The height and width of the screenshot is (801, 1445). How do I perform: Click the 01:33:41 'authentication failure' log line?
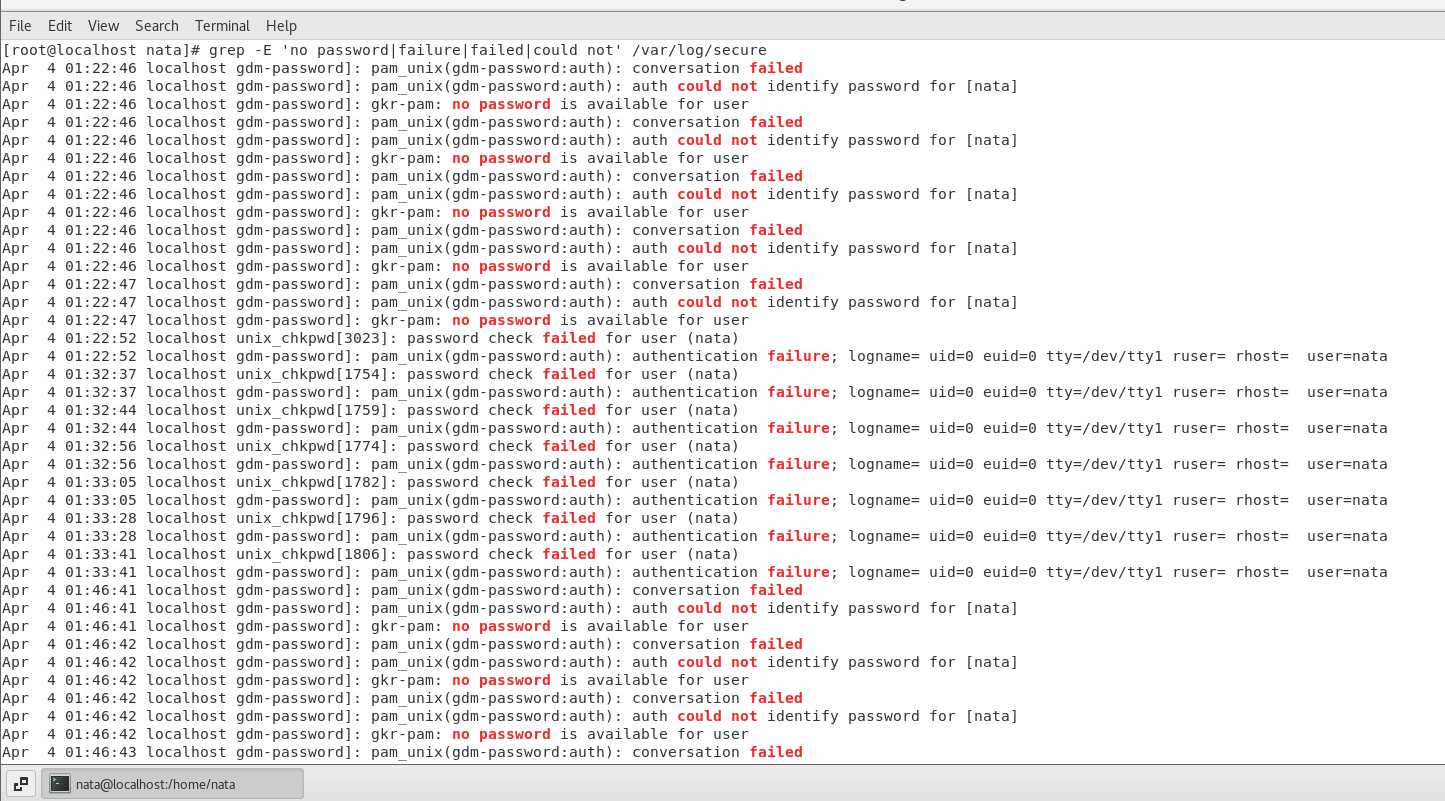[695, 572]
